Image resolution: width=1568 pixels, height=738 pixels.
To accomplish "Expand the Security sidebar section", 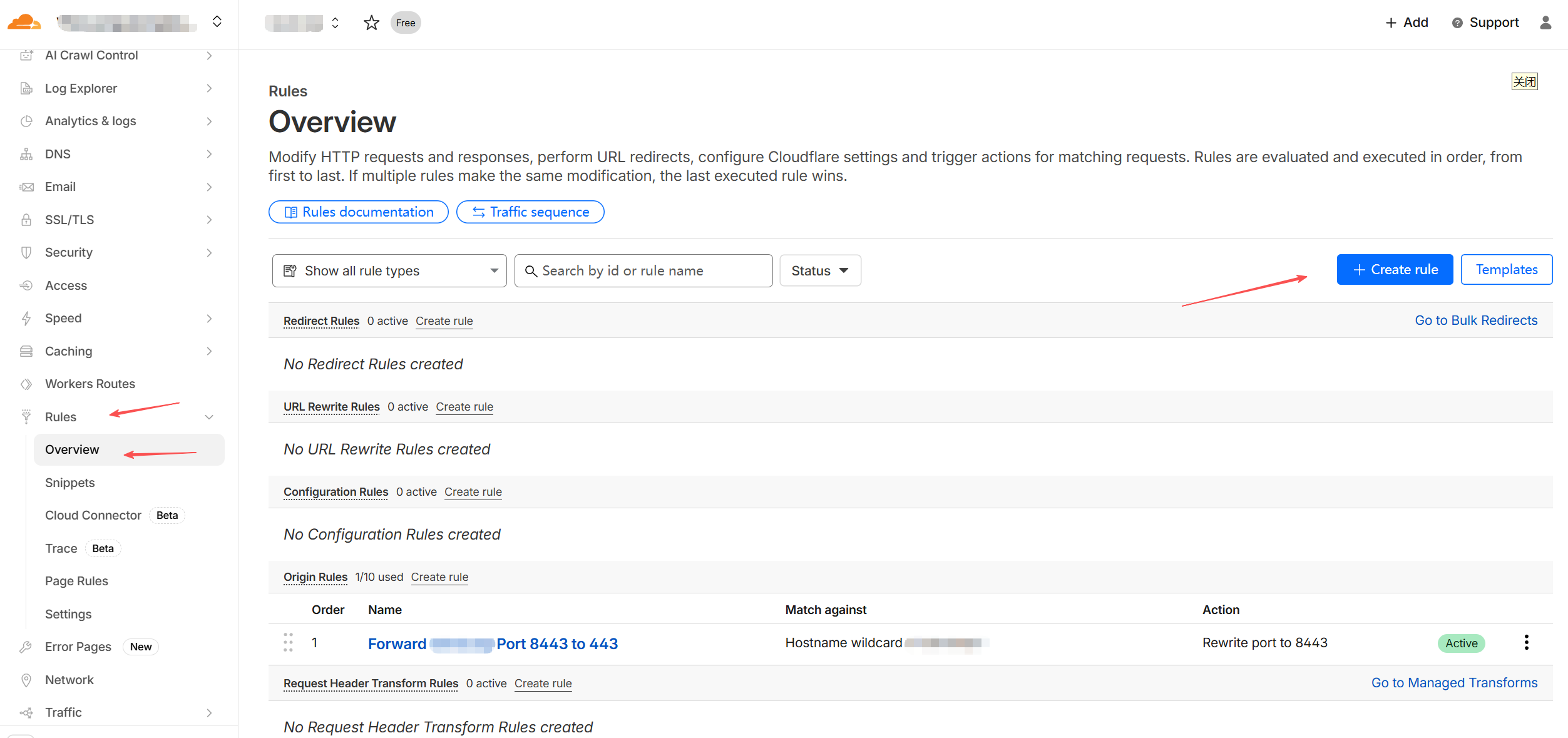I will coord(209,252).
